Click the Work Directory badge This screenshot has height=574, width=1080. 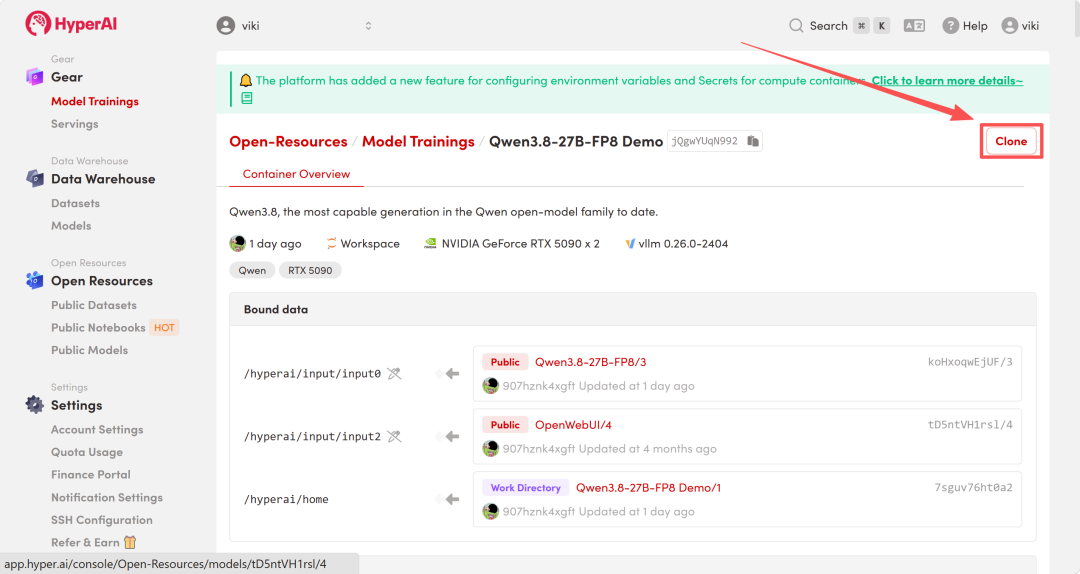coord(526,487)
